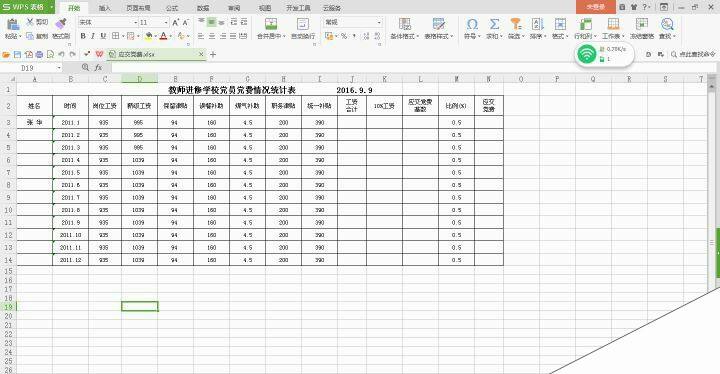Toggle middle vertical alignment
Screen dimensions: 720x374
point(211,22)
